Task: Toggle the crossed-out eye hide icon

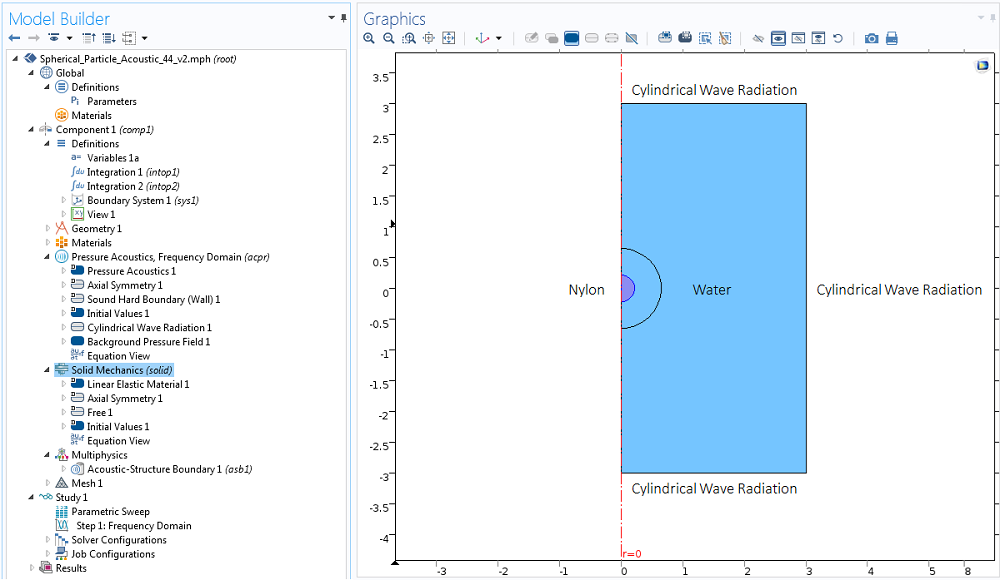Action: pos(758,38)
